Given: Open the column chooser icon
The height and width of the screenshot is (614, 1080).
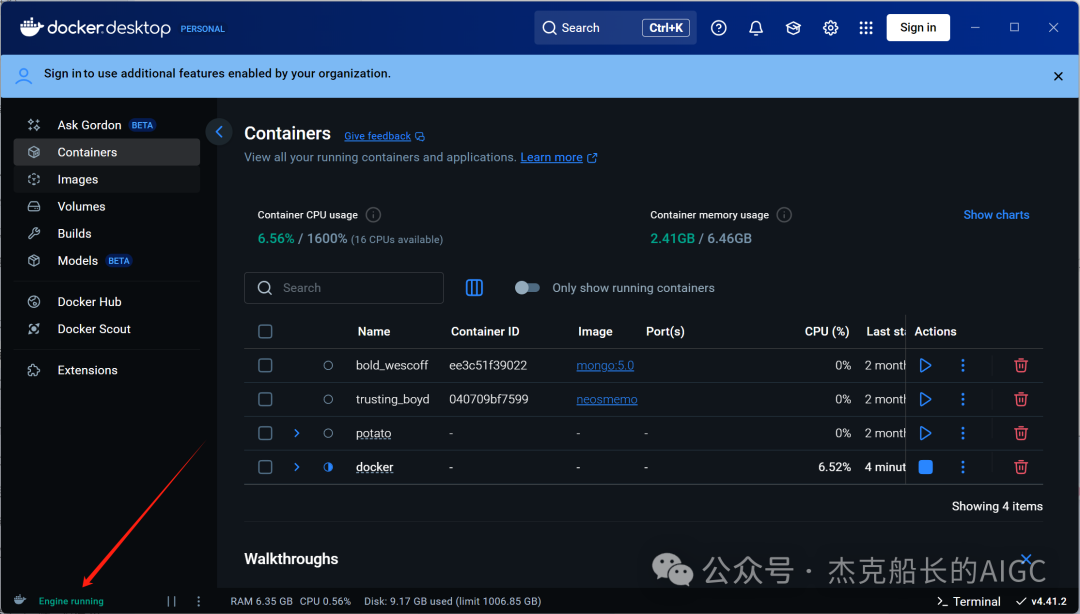Looking at the screenshot, I should coord(474,287).
